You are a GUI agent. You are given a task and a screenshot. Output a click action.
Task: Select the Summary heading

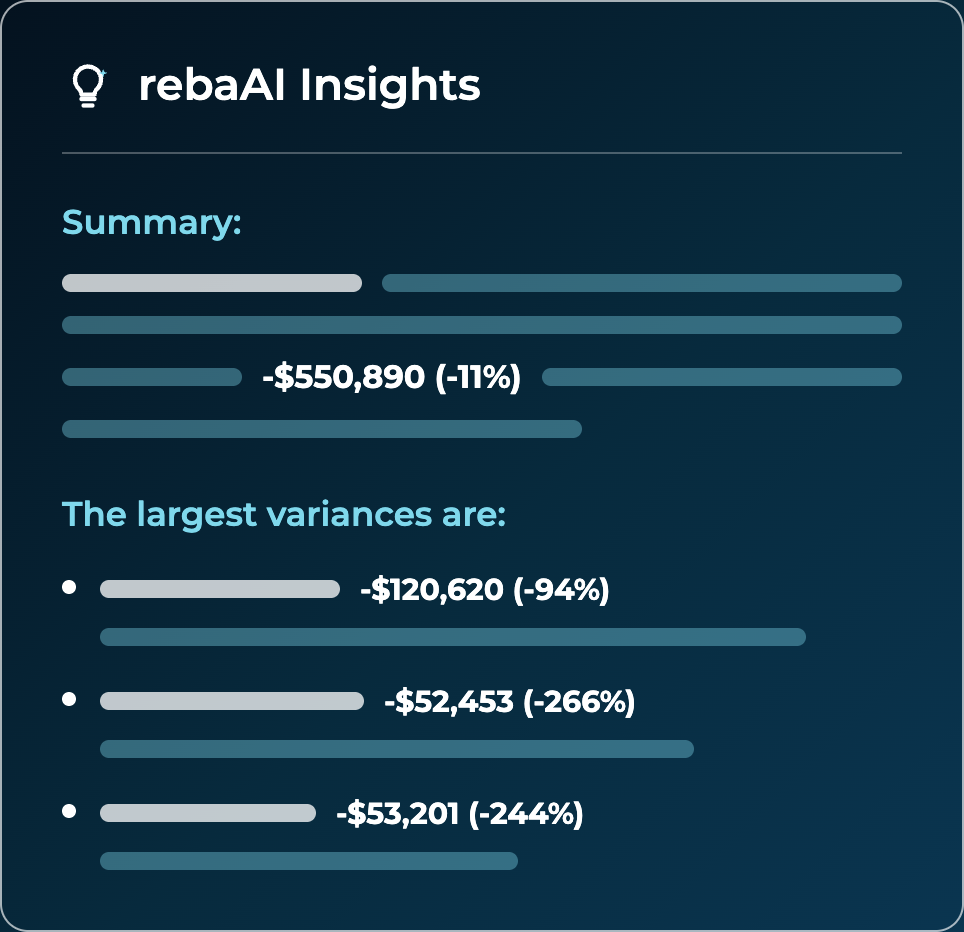pyautogui.click(x=151, y=223)
